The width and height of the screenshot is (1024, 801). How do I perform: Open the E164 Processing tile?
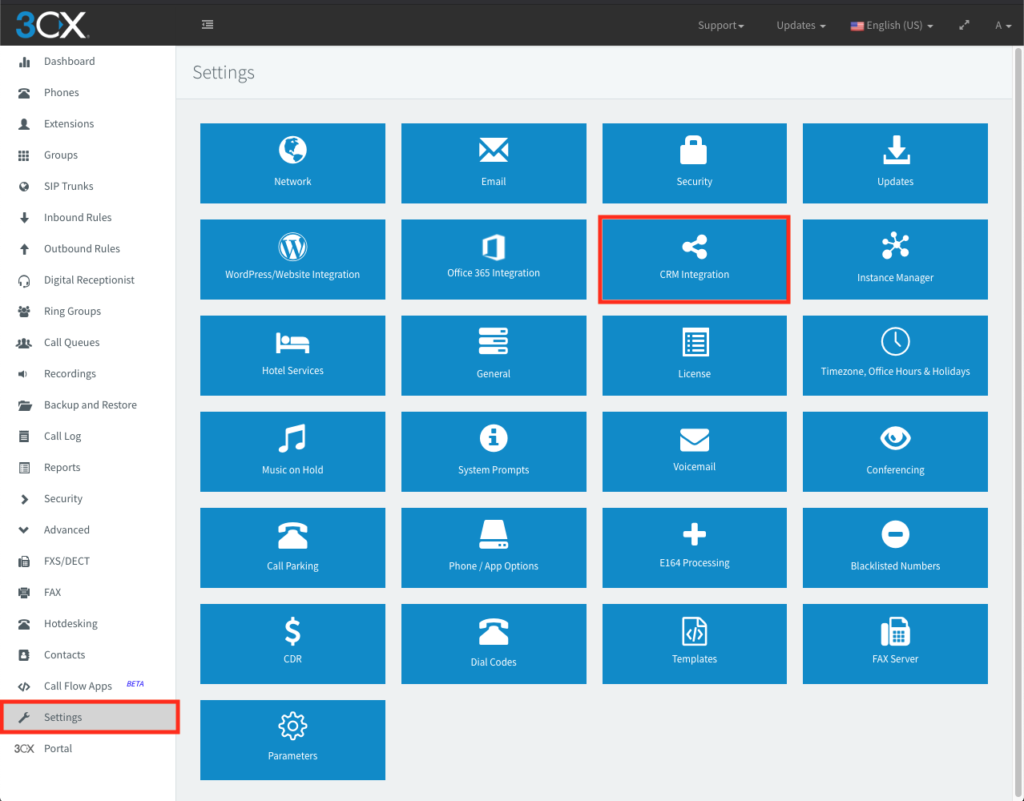tap(694, 548)
